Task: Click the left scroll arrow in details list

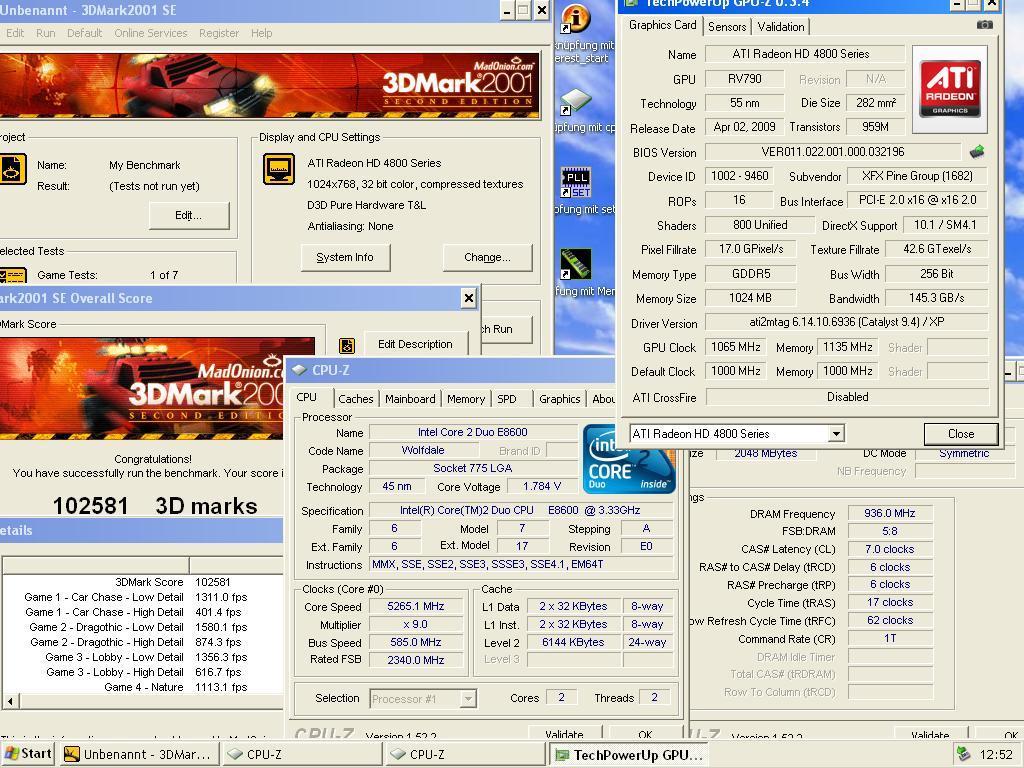Action: tap(10, 701)
